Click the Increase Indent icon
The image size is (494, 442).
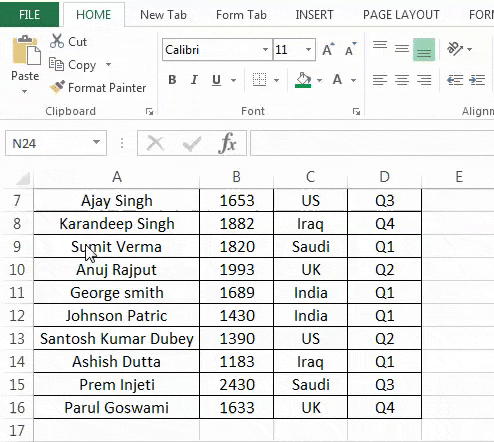pos(477,80)
